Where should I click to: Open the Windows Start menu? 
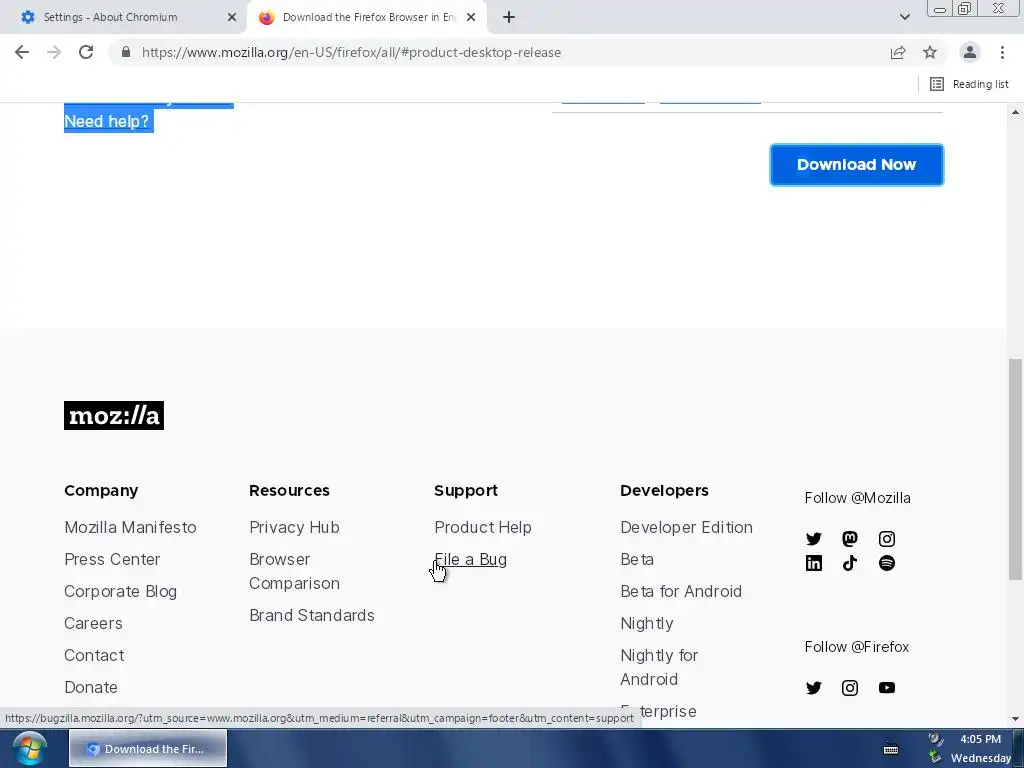coord(29,748)
